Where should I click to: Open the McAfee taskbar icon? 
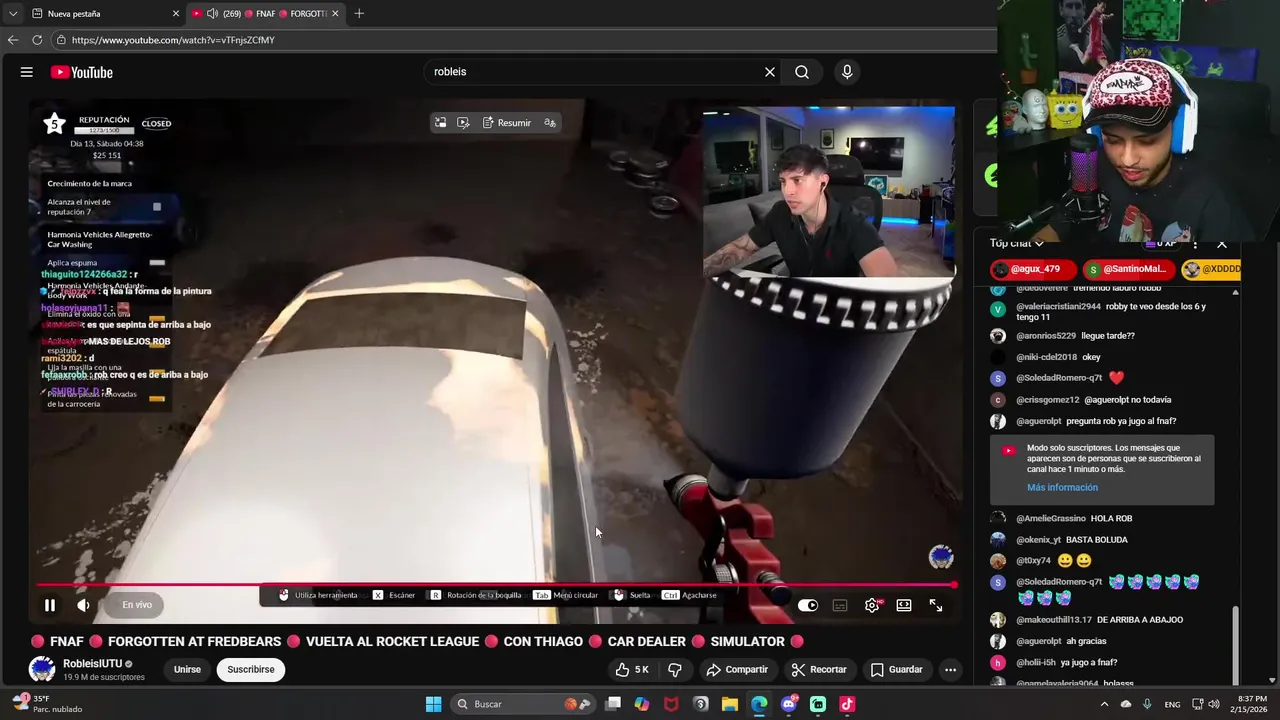671,704
